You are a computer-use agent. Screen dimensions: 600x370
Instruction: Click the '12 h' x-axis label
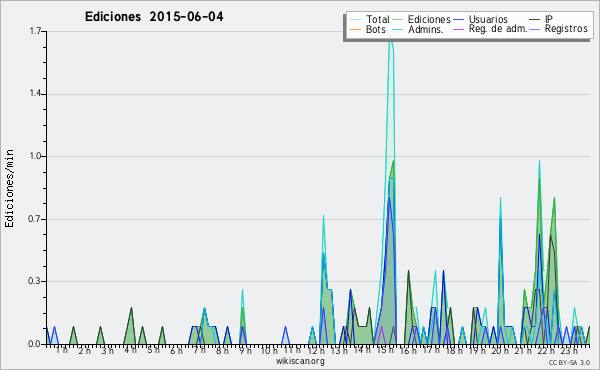[x=316, y=350]
